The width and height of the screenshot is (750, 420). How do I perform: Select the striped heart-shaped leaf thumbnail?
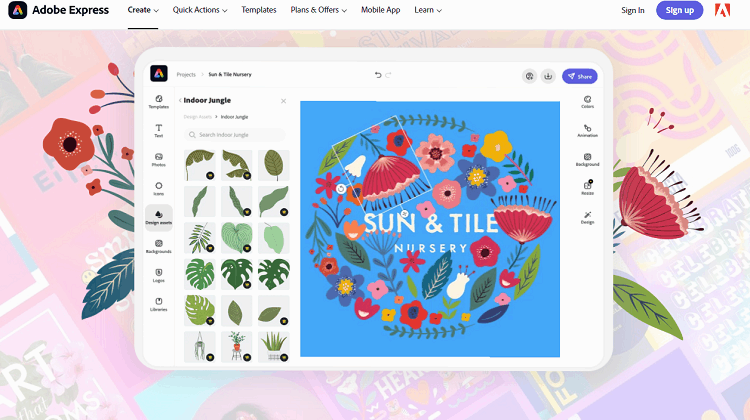pyautogui.click(x=236, y=238)
